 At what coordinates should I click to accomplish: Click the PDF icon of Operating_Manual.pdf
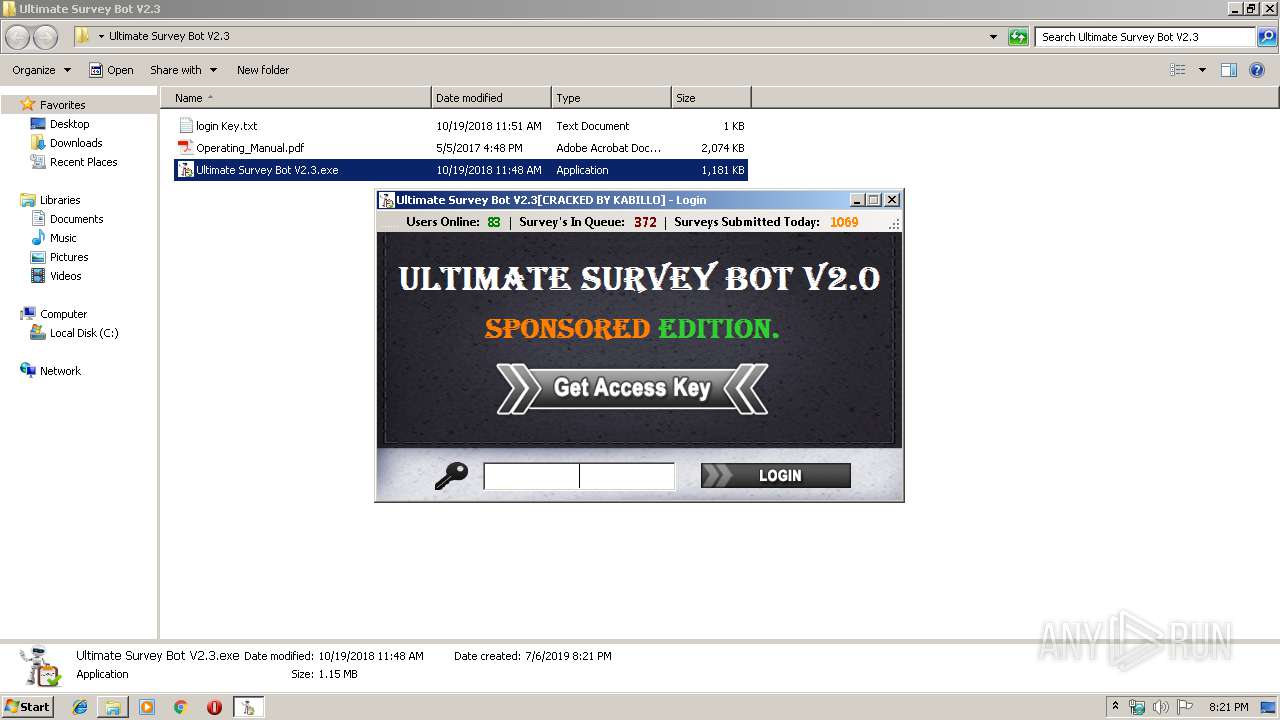(x=185, y=148)
